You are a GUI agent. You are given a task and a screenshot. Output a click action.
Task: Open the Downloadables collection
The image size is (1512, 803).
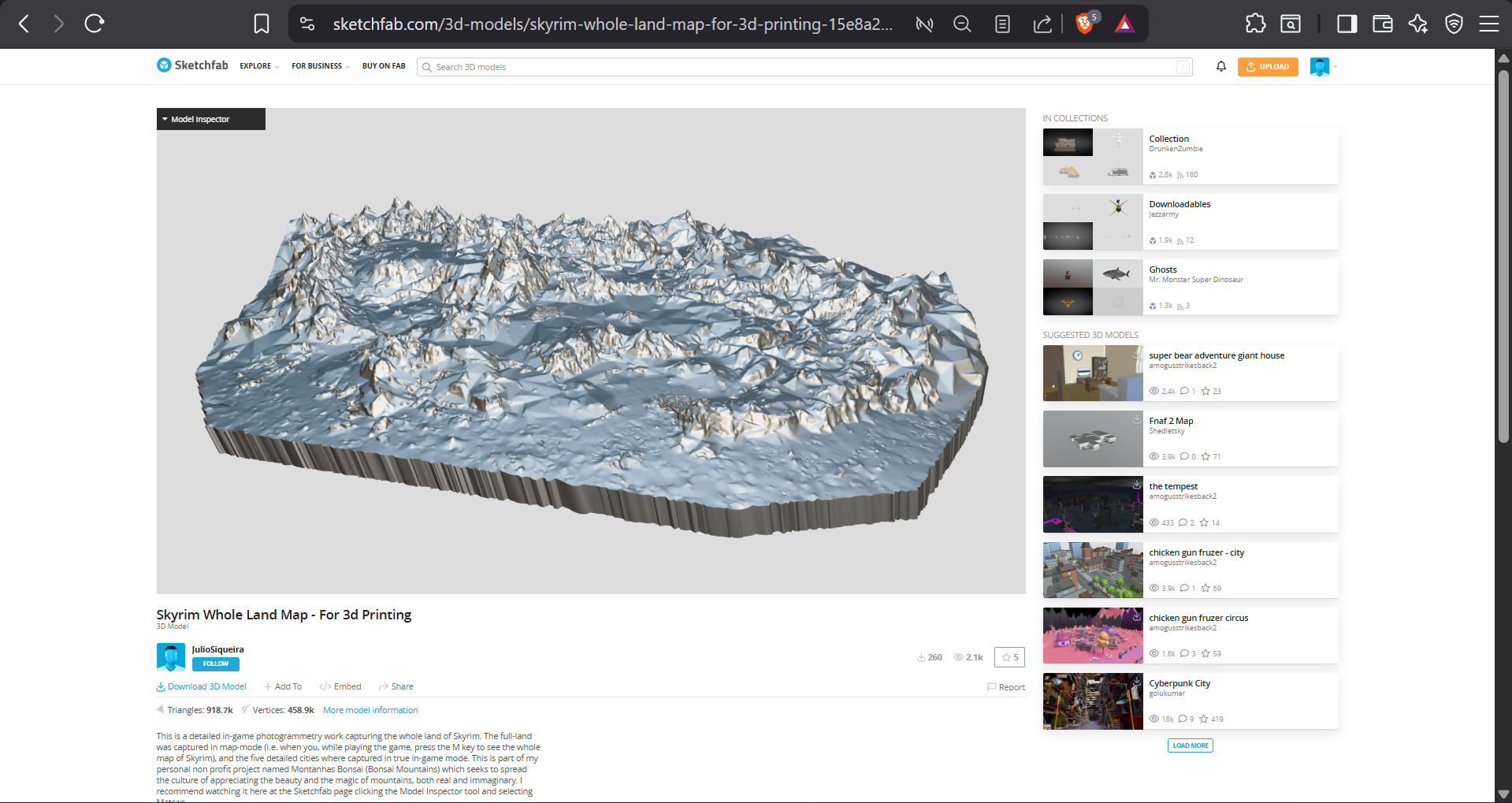coord(1180,204)
